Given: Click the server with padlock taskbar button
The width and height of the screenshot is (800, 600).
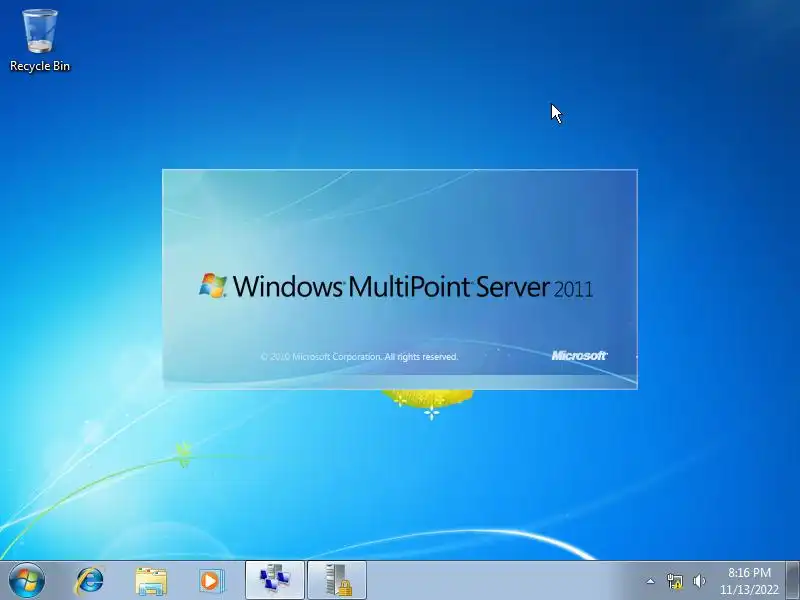Looking at the screenshot, I should click(x=337, y=580).
